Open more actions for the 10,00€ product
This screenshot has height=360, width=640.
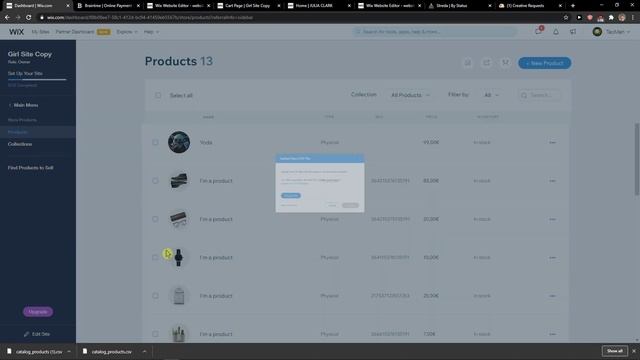tap(552, 258)
